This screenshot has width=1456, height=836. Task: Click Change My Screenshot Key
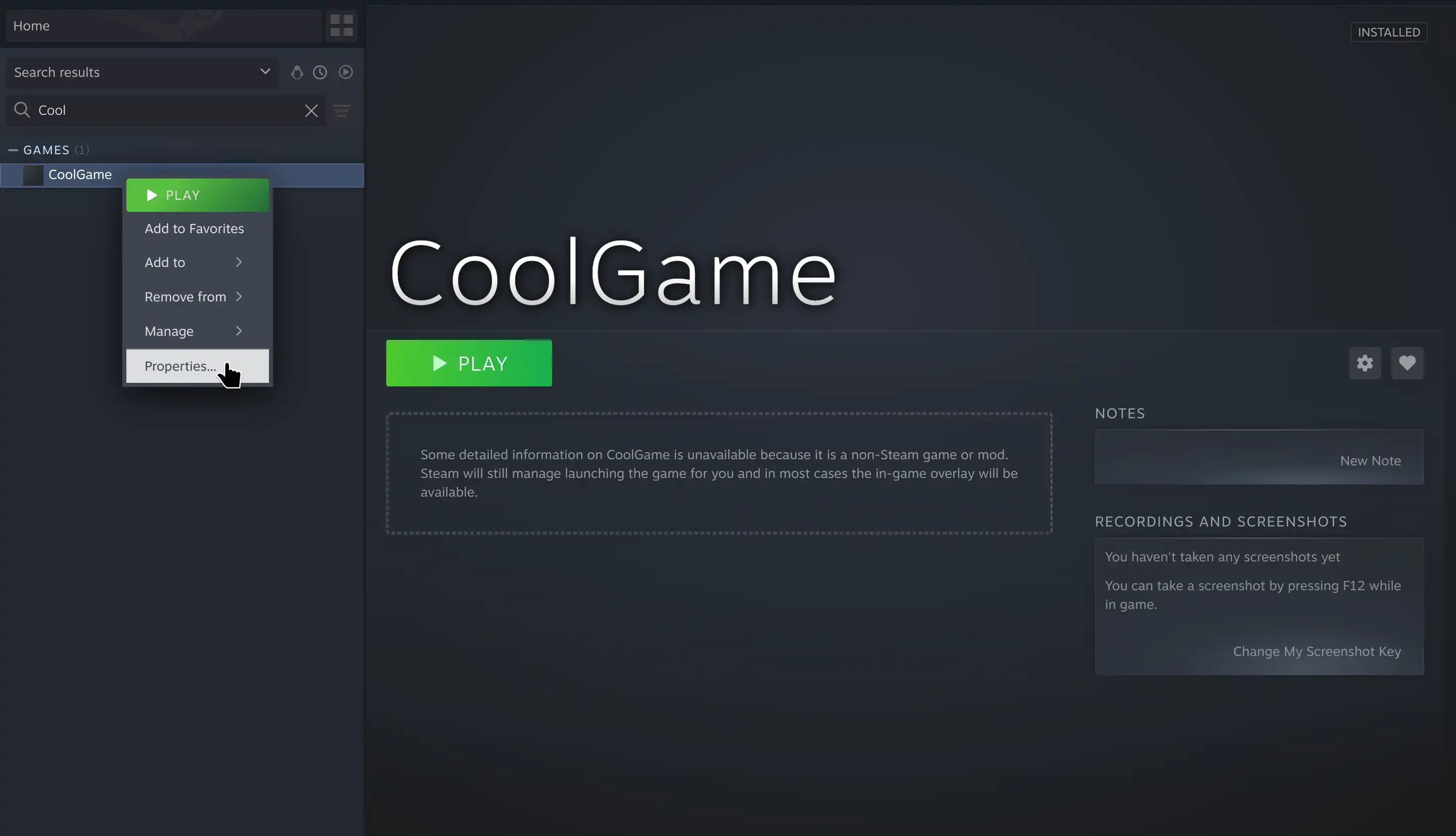coord(1316,651)
